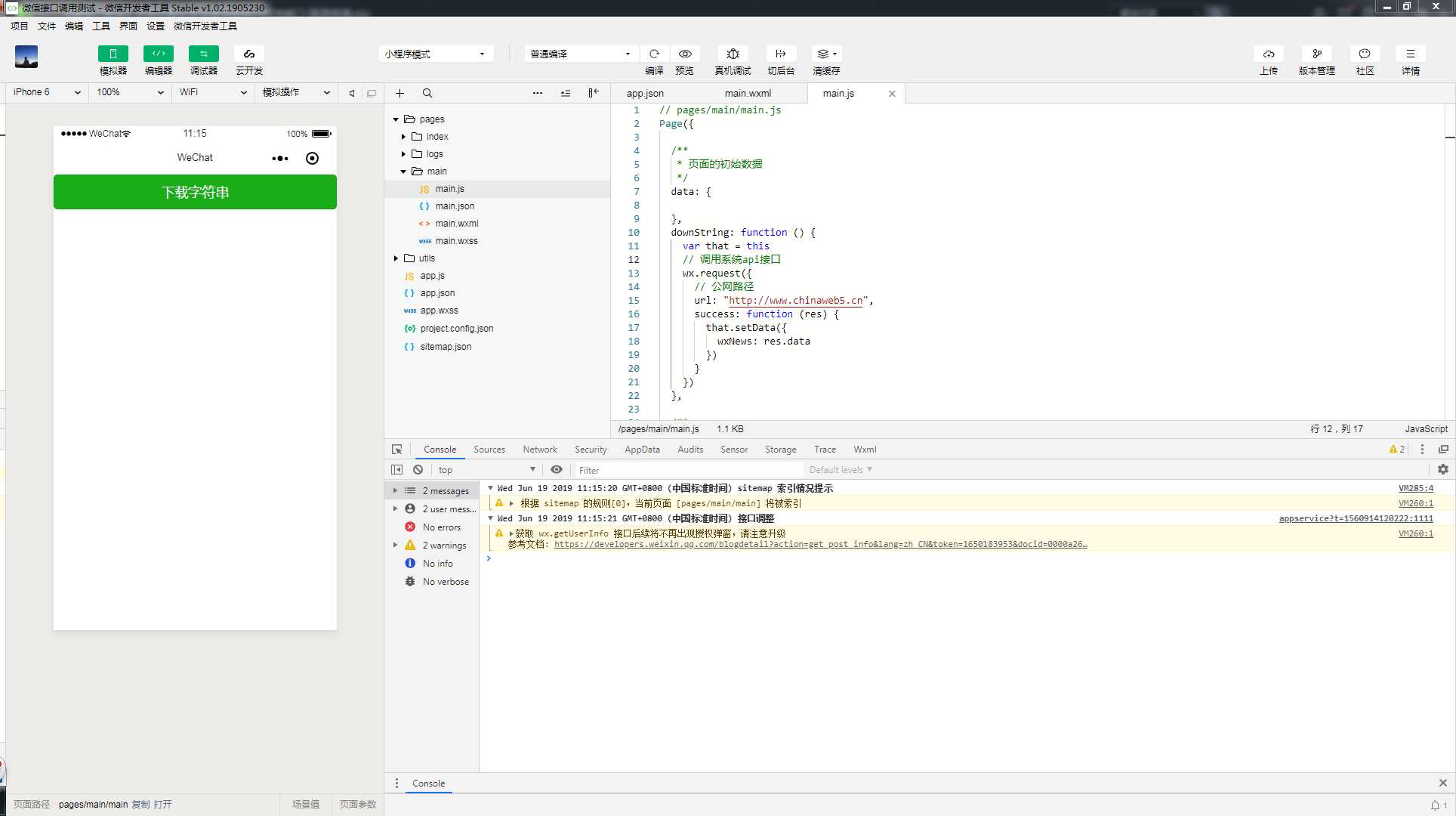Image resolution: width=1456 pixels, height=816 pixels.
Task: Click the Upload cloud icon
Action: pyautogui.click(x=1269, y=54)
